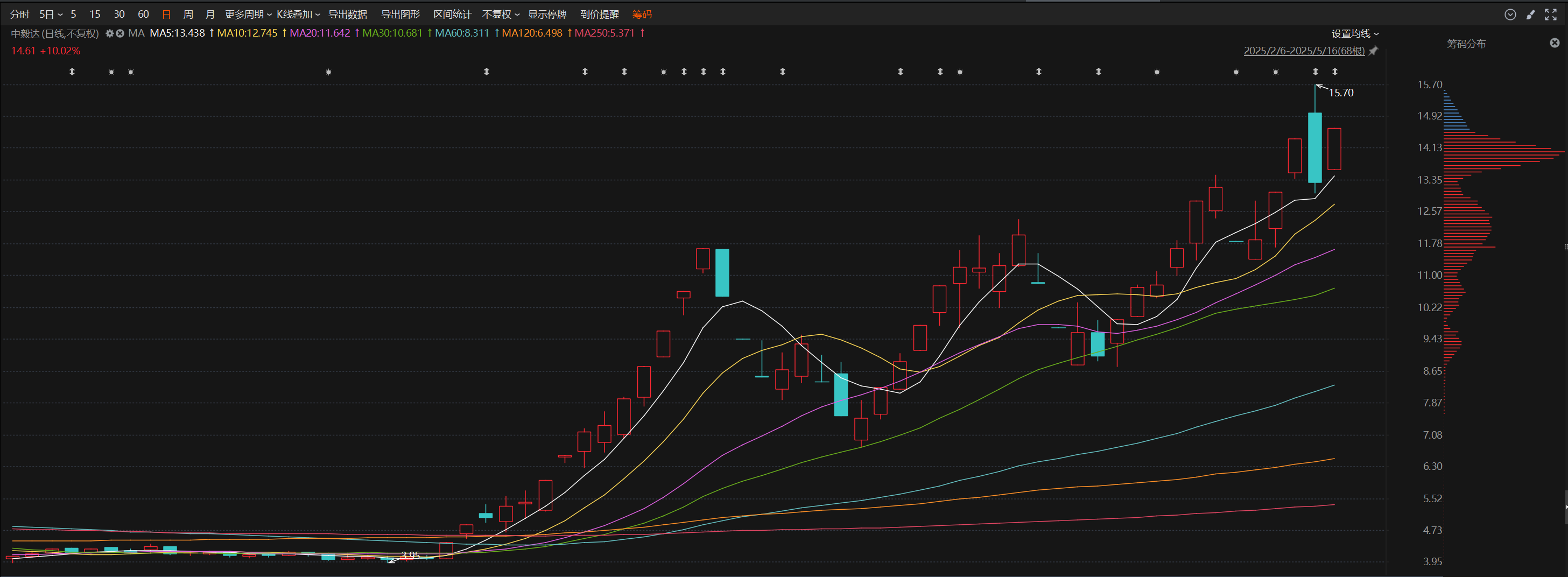Image resolution: width=1568 pixels, height=577 pixels.
Task: Click the first event marker above the candlesticks
Action: (x=72, y=72)
